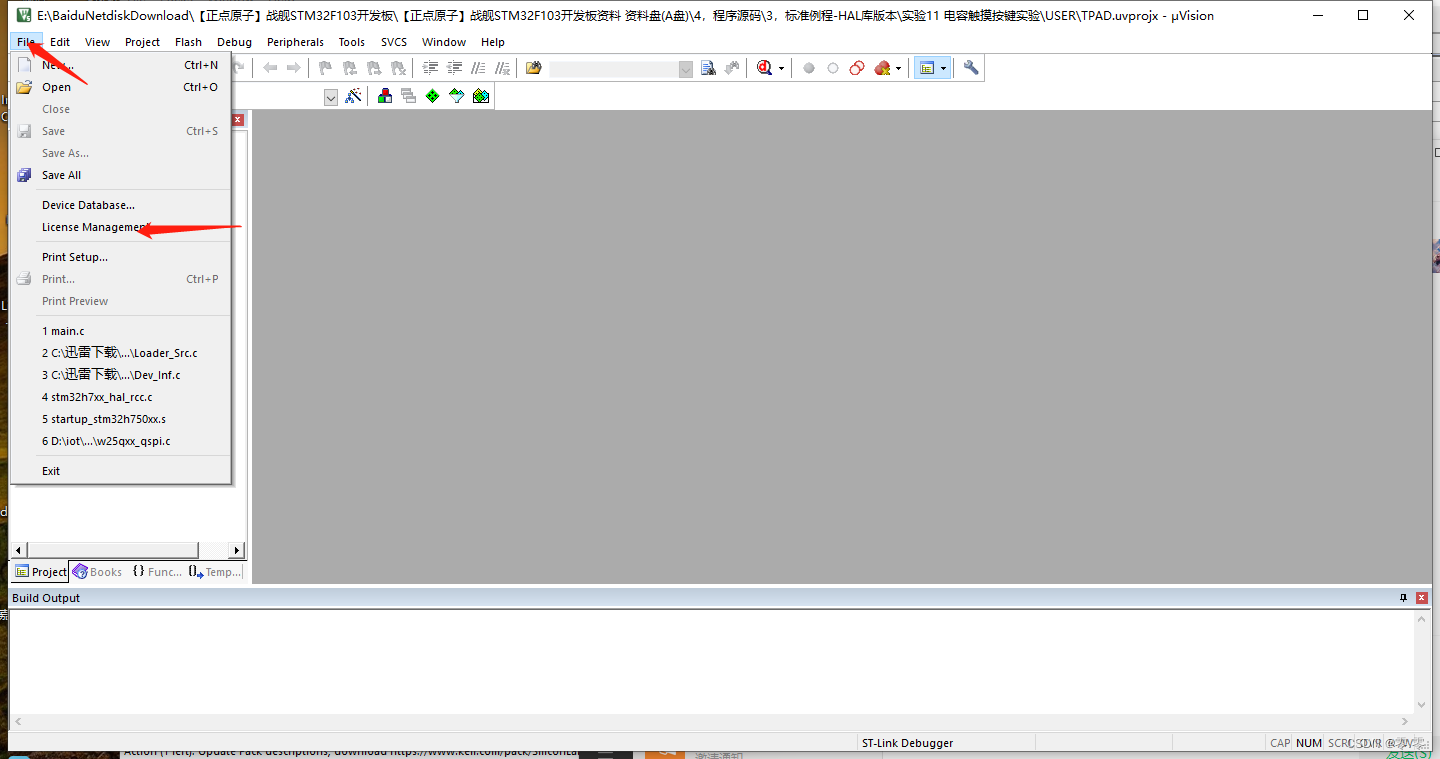Image resolution: width=1440 pixels, height=759 pixels.
Task: Go to next bookmark icon
Action: pyautogui.click(x=373, y=68)
